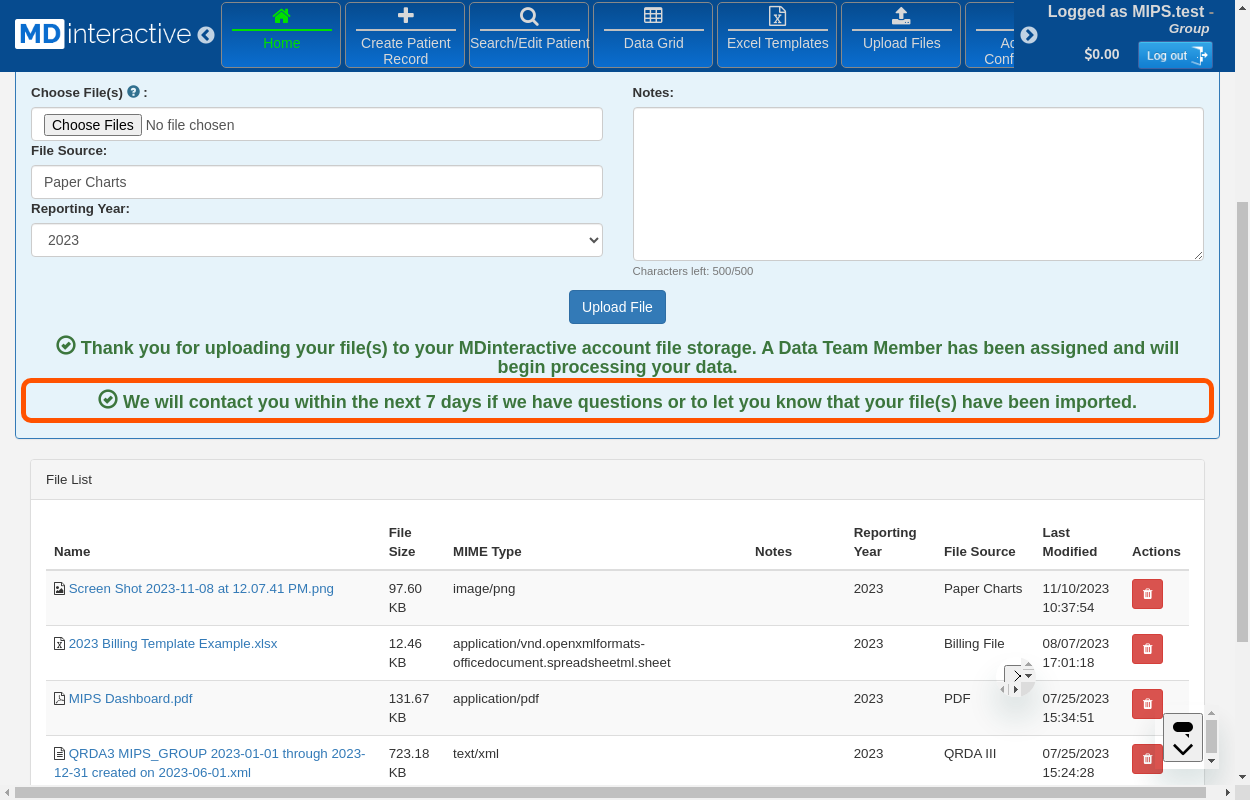This screenshot has height=800, width=1250.
Task: Open MIPS Dashboard.pdf file link
Action: 130,699
